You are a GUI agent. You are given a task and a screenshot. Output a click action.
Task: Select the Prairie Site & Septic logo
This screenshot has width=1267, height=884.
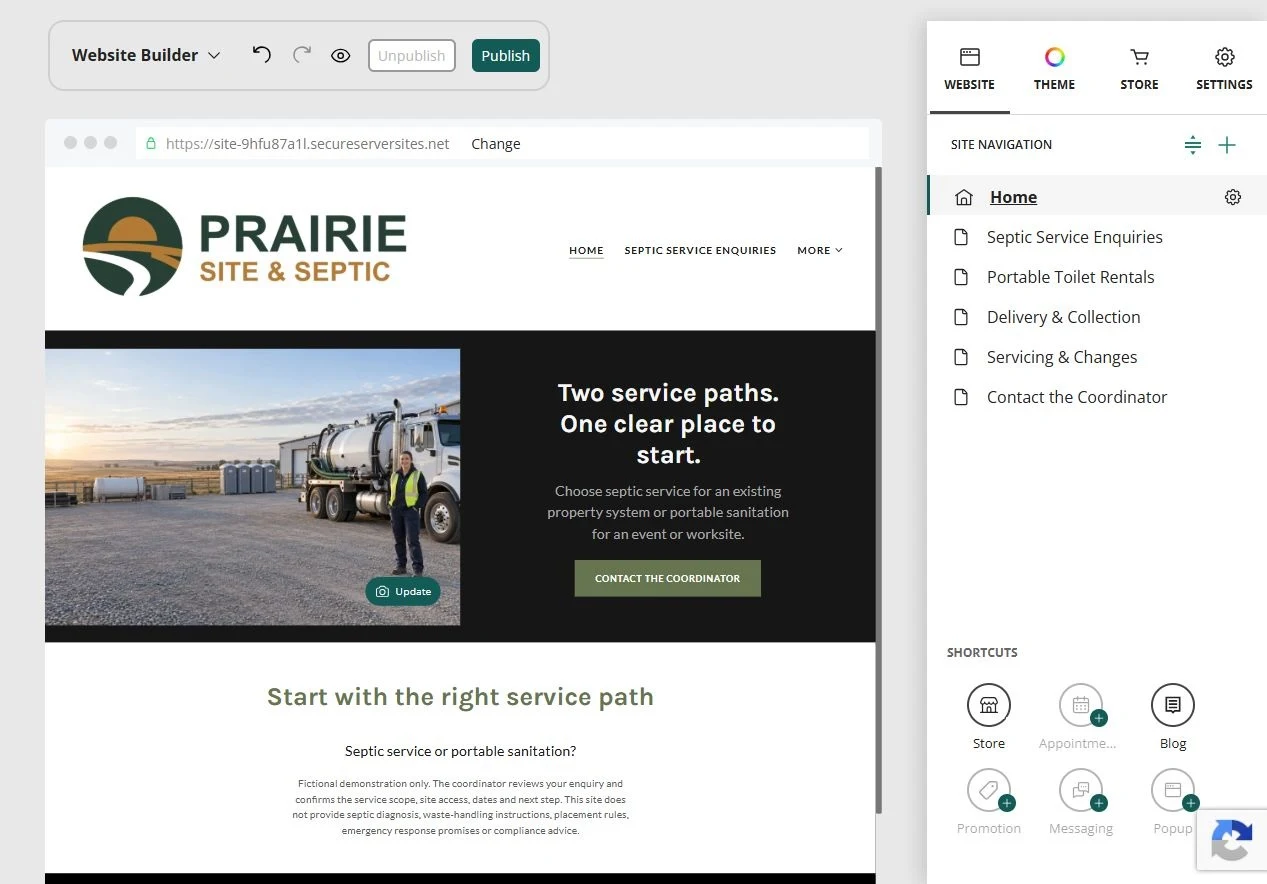click(x=244, y=247)
